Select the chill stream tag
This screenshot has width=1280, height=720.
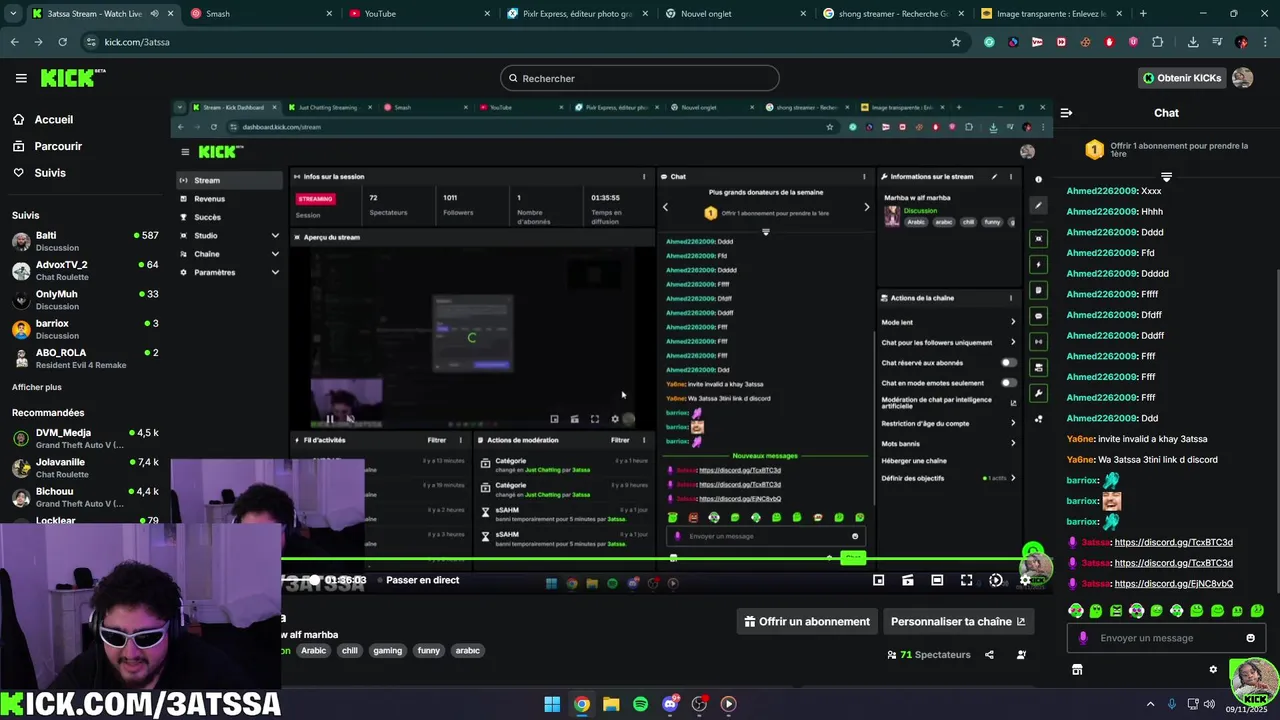point(349,651)
